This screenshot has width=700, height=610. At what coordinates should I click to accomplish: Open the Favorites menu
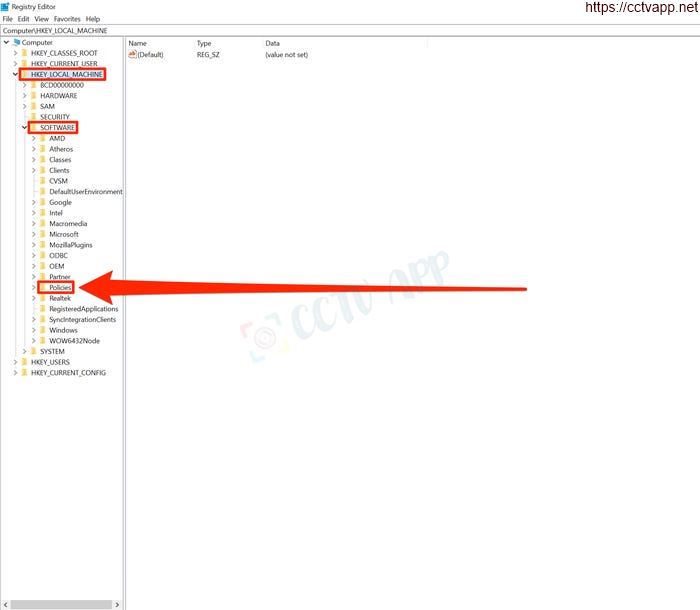(66, 19)
